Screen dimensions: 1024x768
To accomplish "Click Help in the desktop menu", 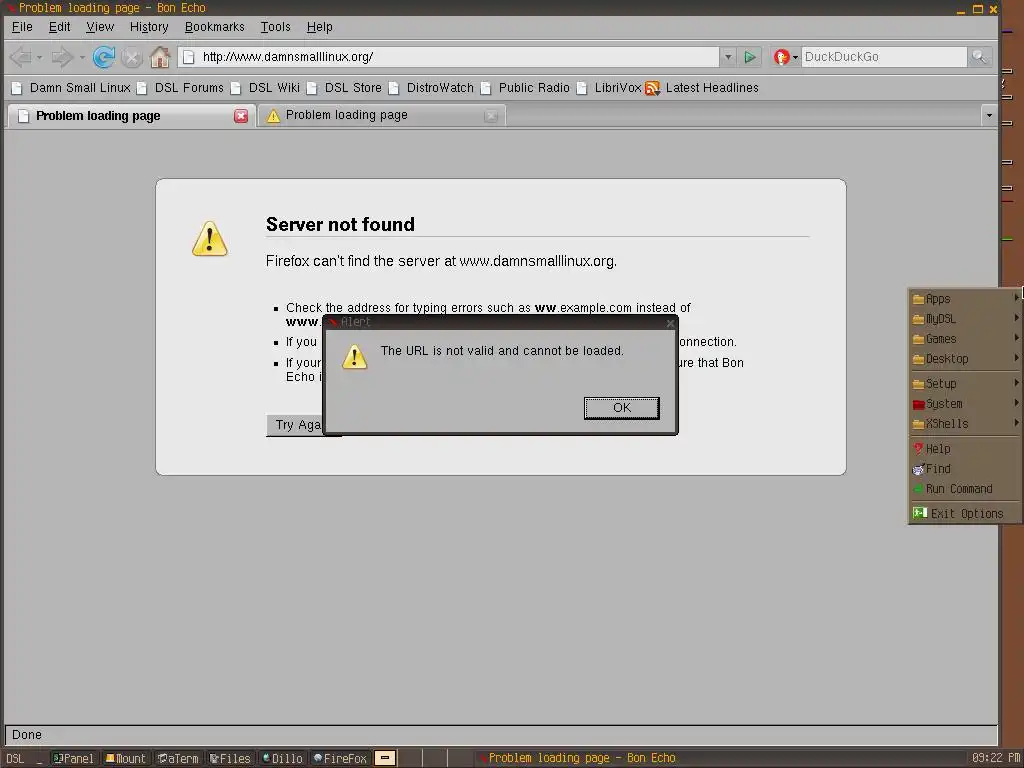I will click(x=965, y=449).
